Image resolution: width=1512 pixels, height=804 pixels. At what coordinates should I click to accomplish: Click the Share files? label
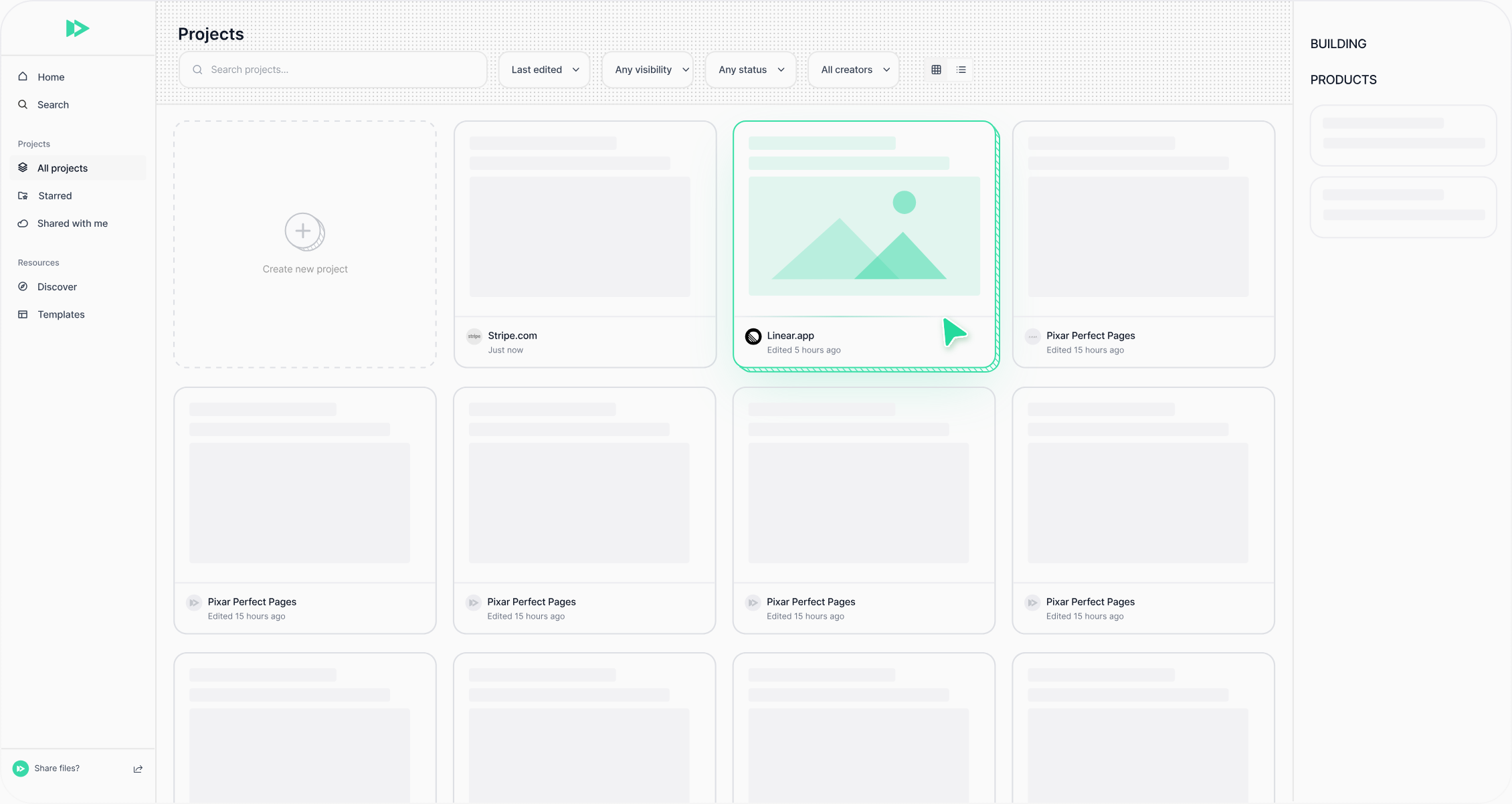click(57, 769)
